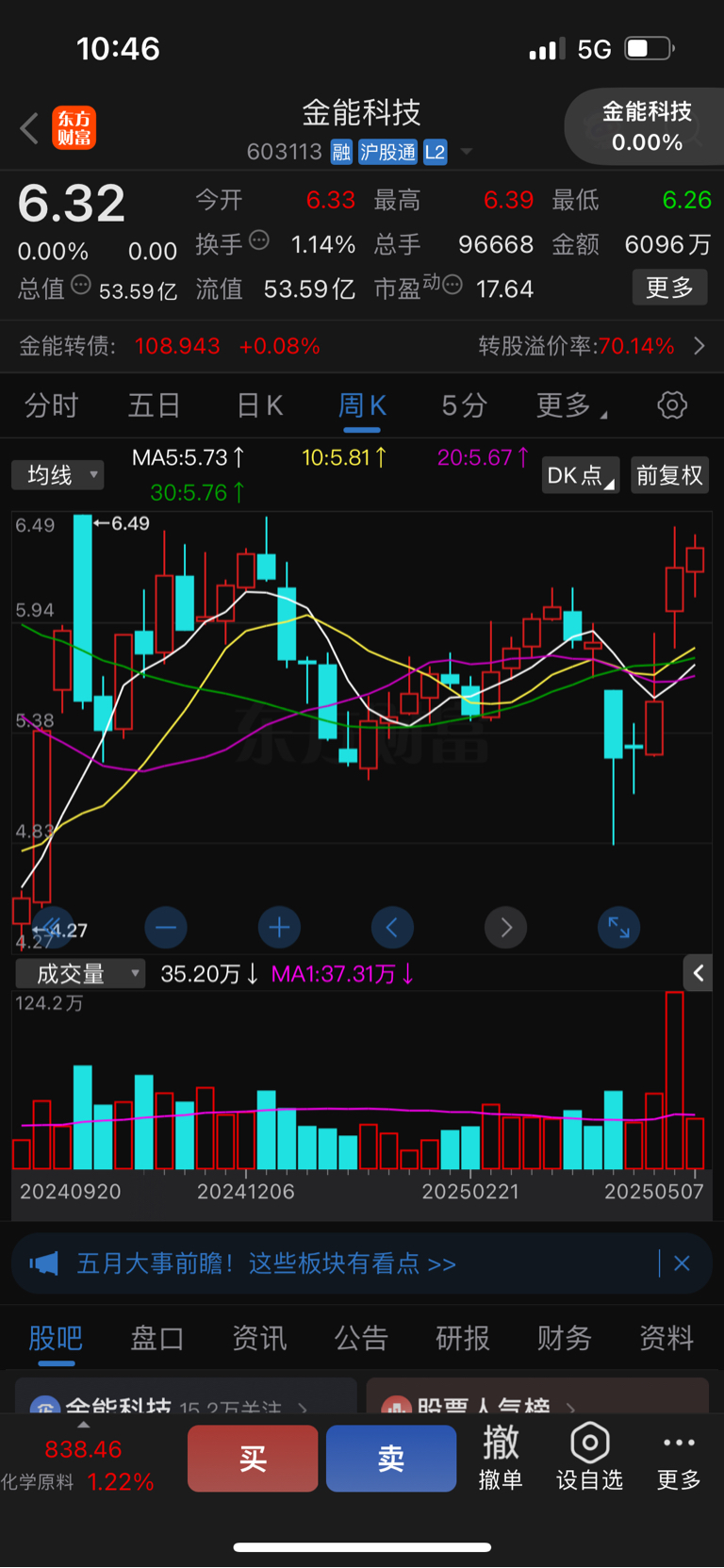724x1568 pixels.
Task: Tap 设自选 add to watchlist icon
Action: pyautogui.click(x=590, y=1457)
